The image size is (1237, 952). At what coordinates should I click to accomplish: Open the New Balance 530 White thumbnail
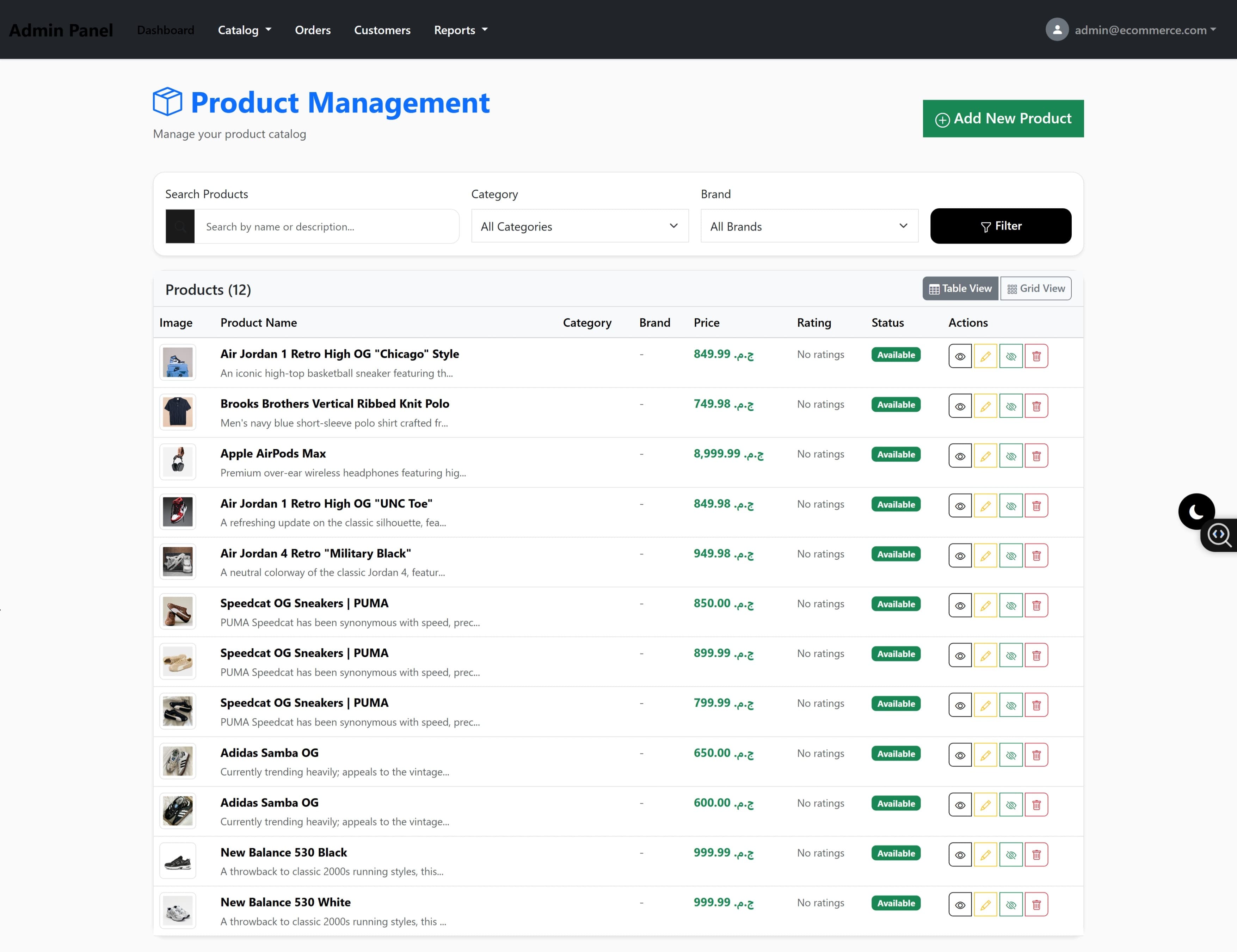click(x=178, y=911)
